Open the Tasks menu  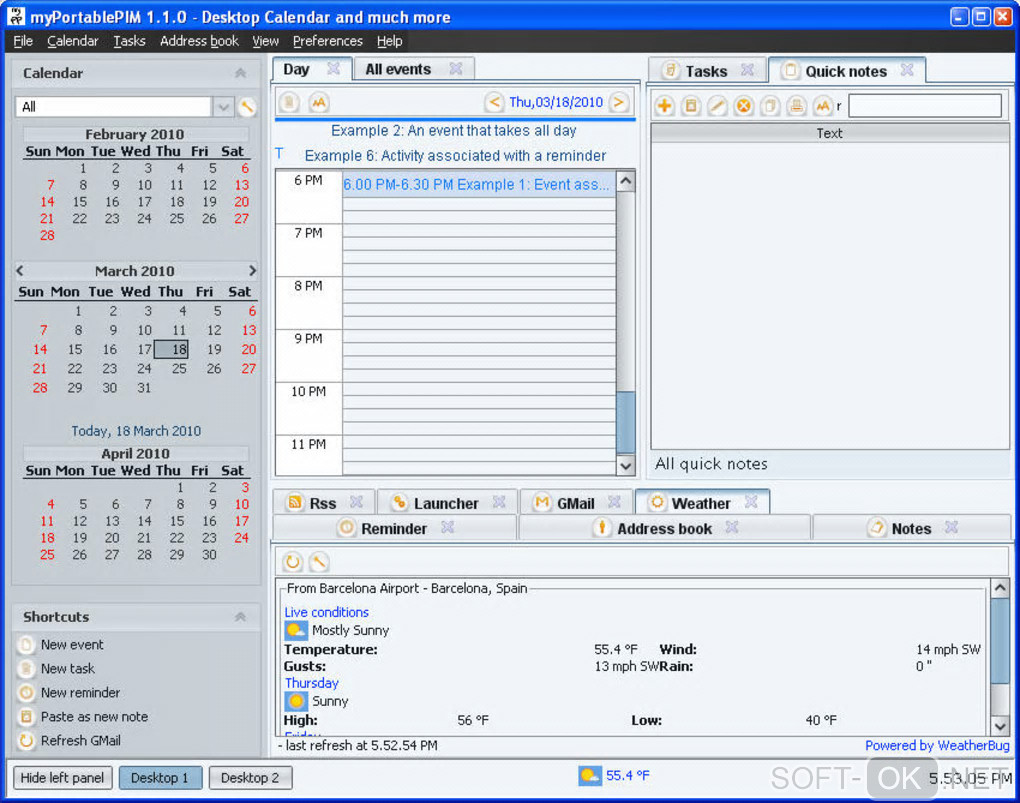(129, 41)
